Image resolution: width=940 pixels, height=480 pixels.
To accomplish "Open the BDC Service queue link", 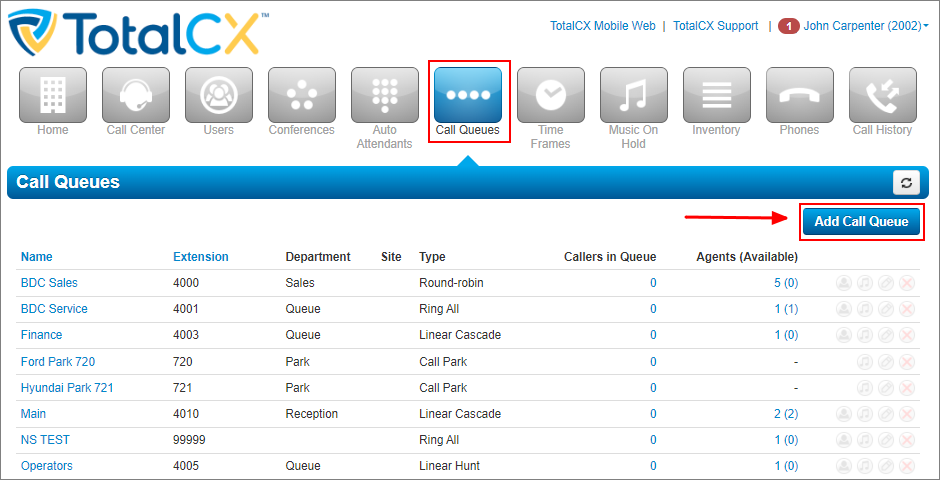I will (x=54, y=309).
